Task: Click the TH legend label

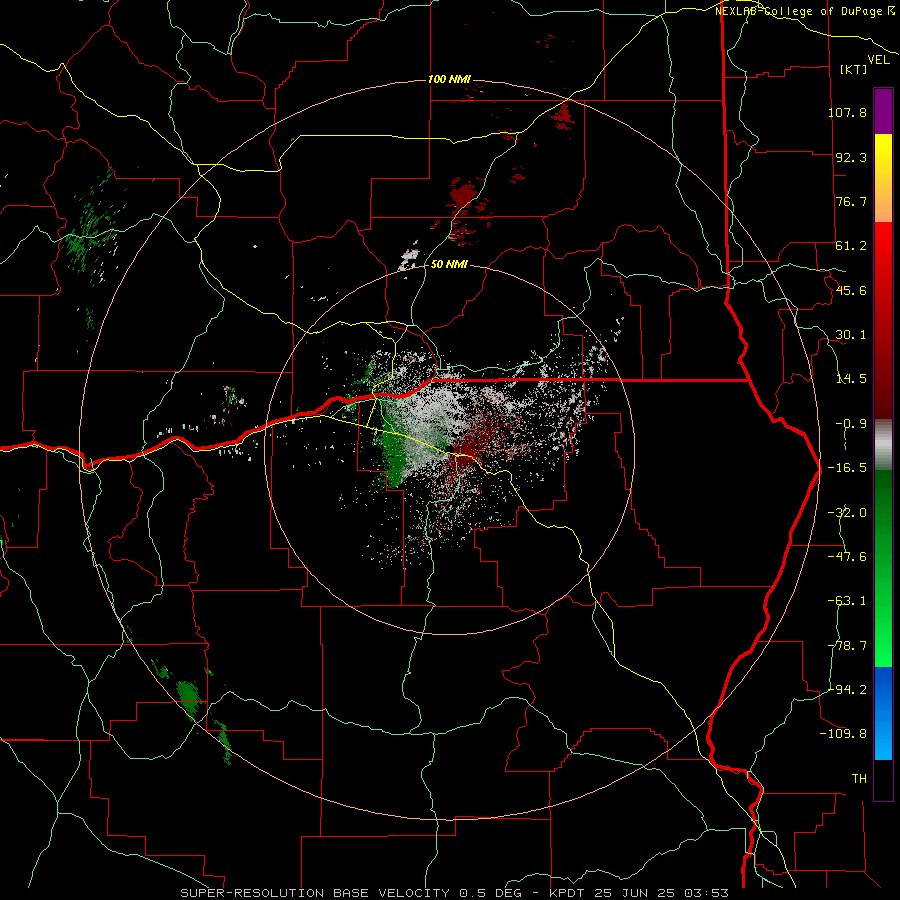Action: [859, 779]
